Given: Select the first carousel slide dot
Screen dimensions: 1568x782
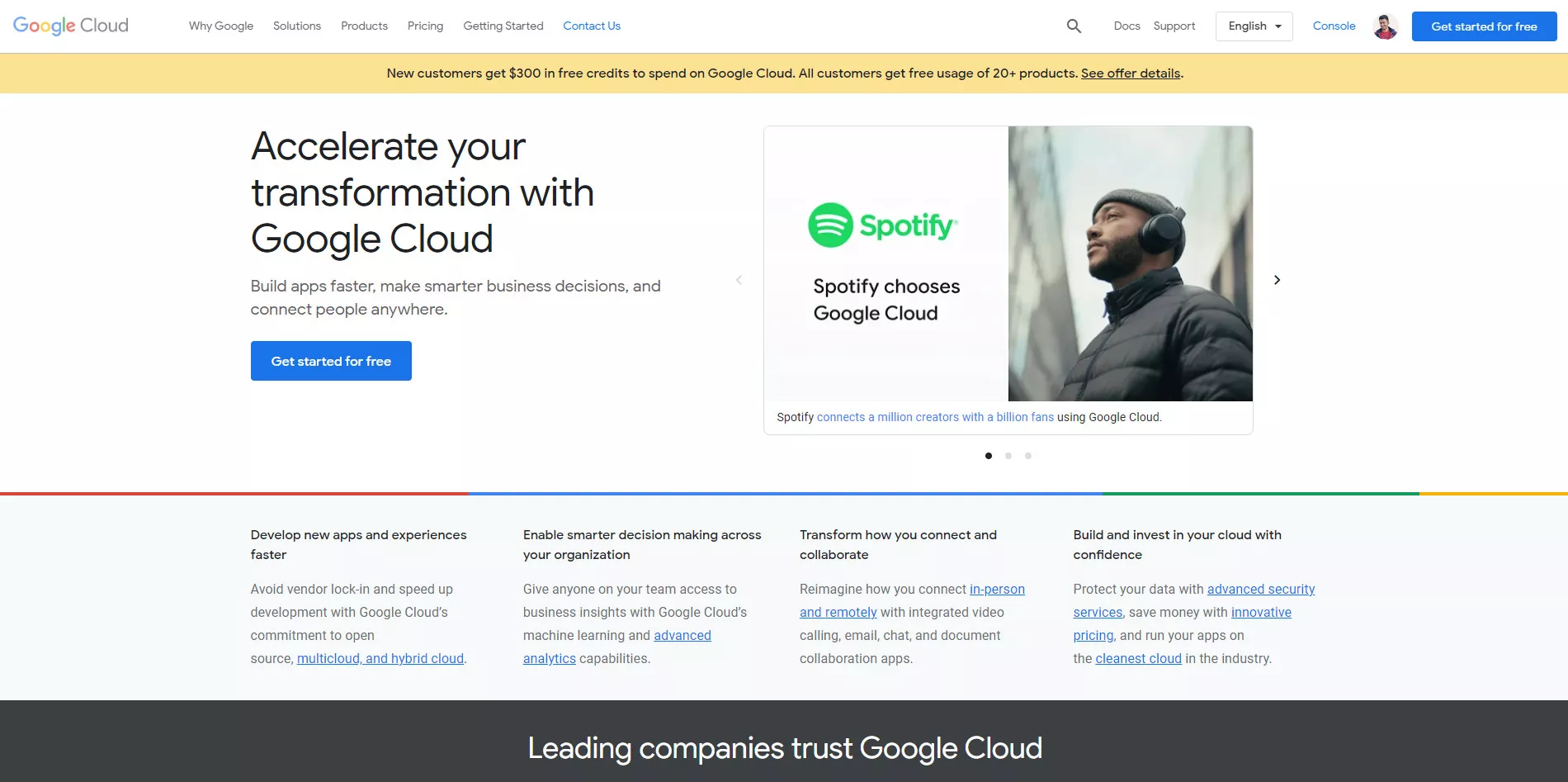Looking at the screenshot, I should click(988, 455).
